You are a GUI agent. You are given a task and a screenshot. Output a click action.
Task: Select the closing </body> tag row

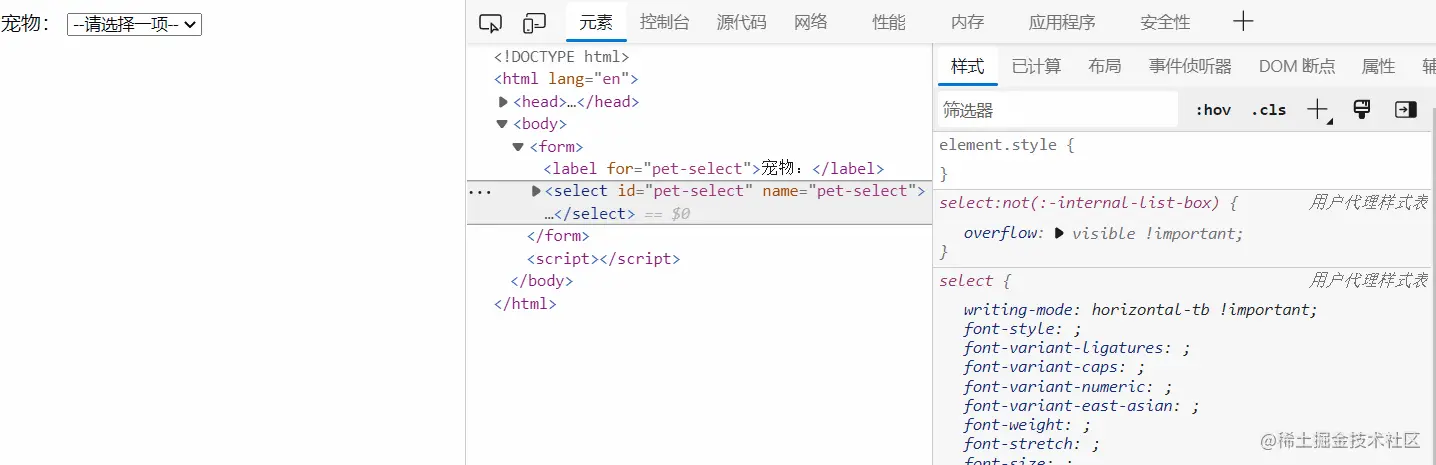click(x=542, y=281)
